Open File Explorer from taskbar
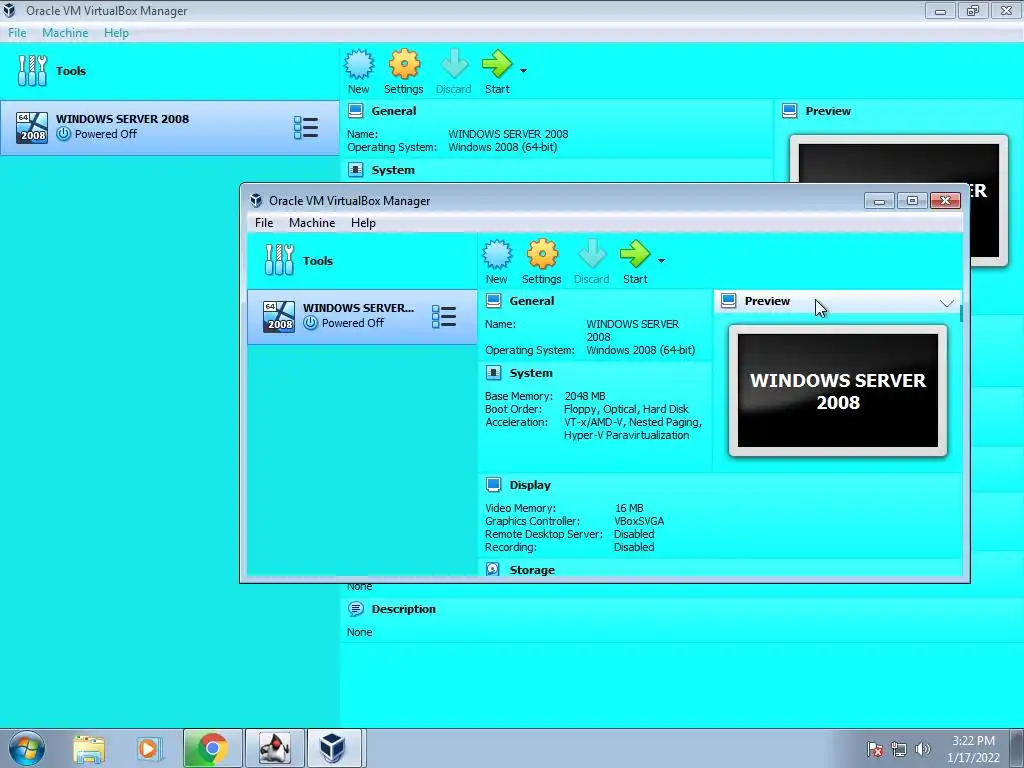Viewport: 1024px width, 768px height. [89, 748]
